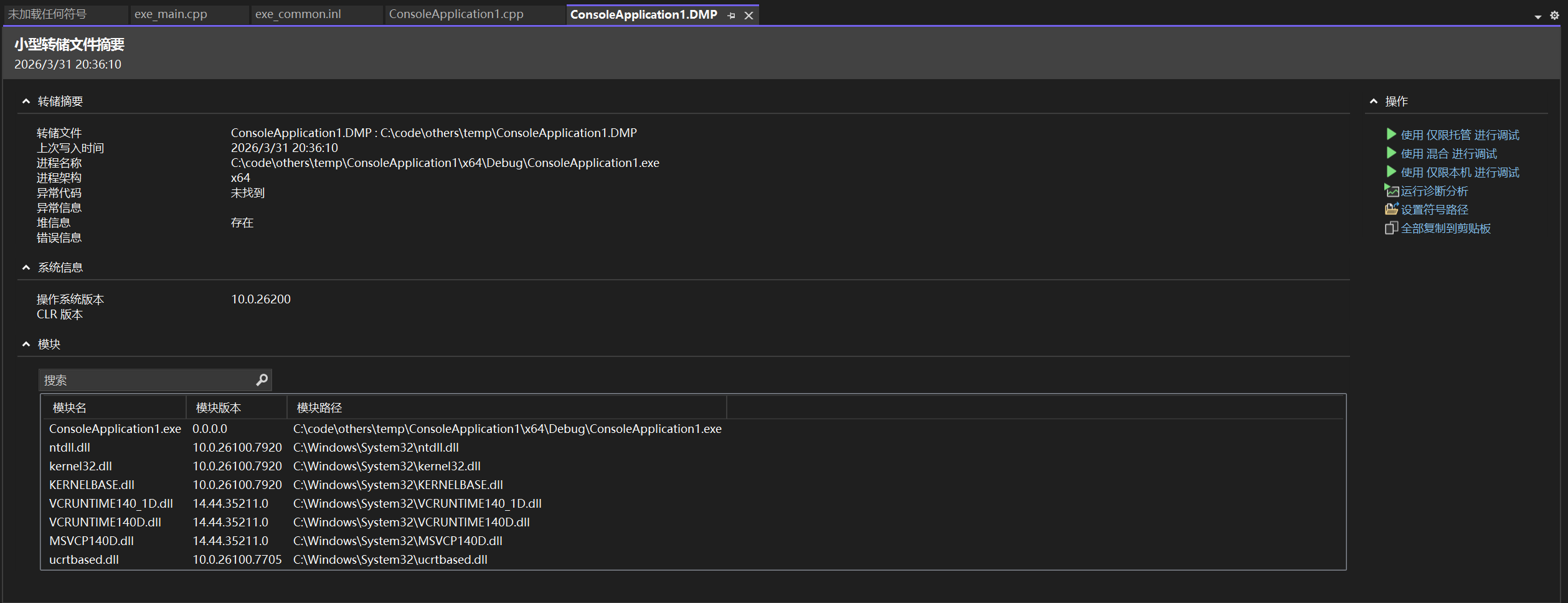This screenshot has width=1568, height=603.
Task: Click the play icon beside 使用 仅限本机 进行调试
Action: tap(1391, 172)
